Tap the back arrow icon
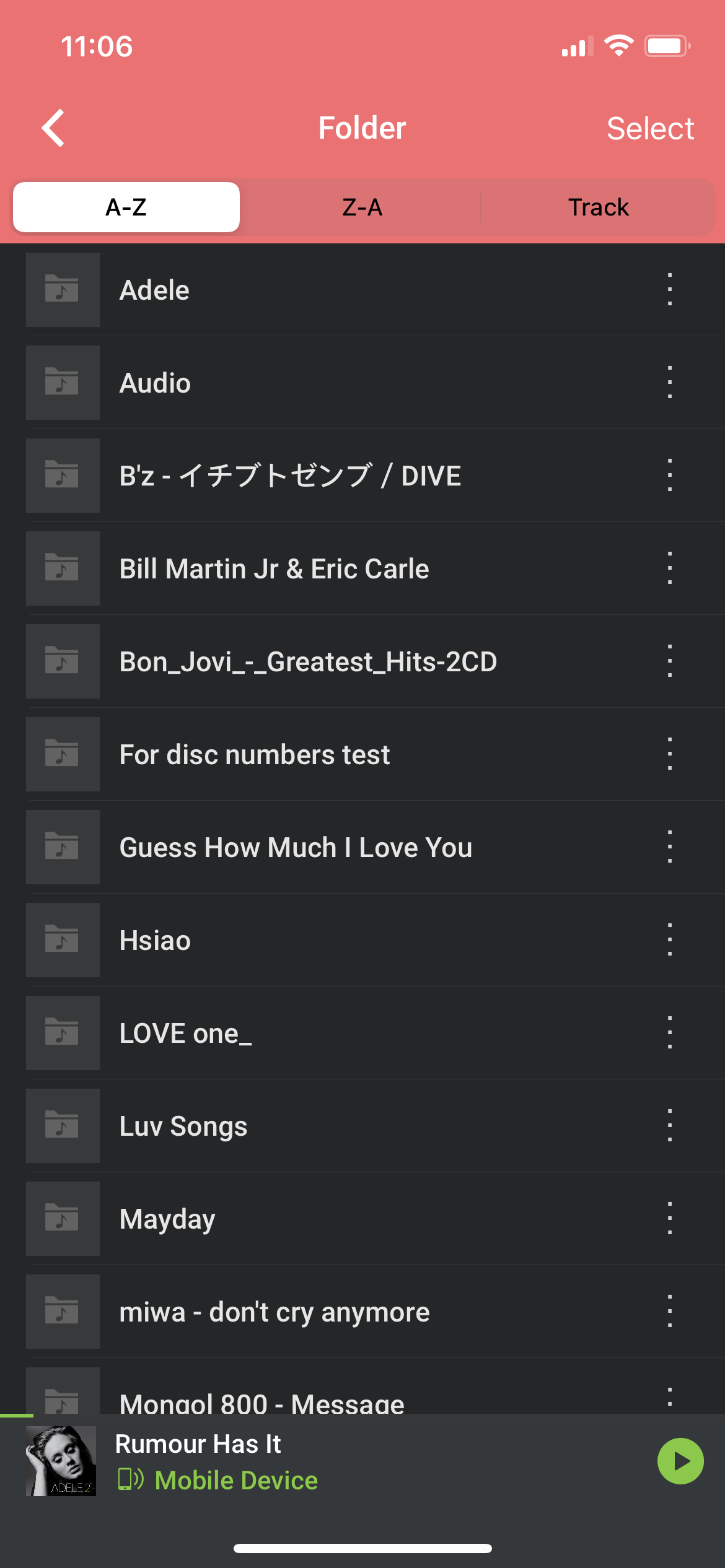Image resolution: width=725 pixels, height=1568 pixels. 53,128
